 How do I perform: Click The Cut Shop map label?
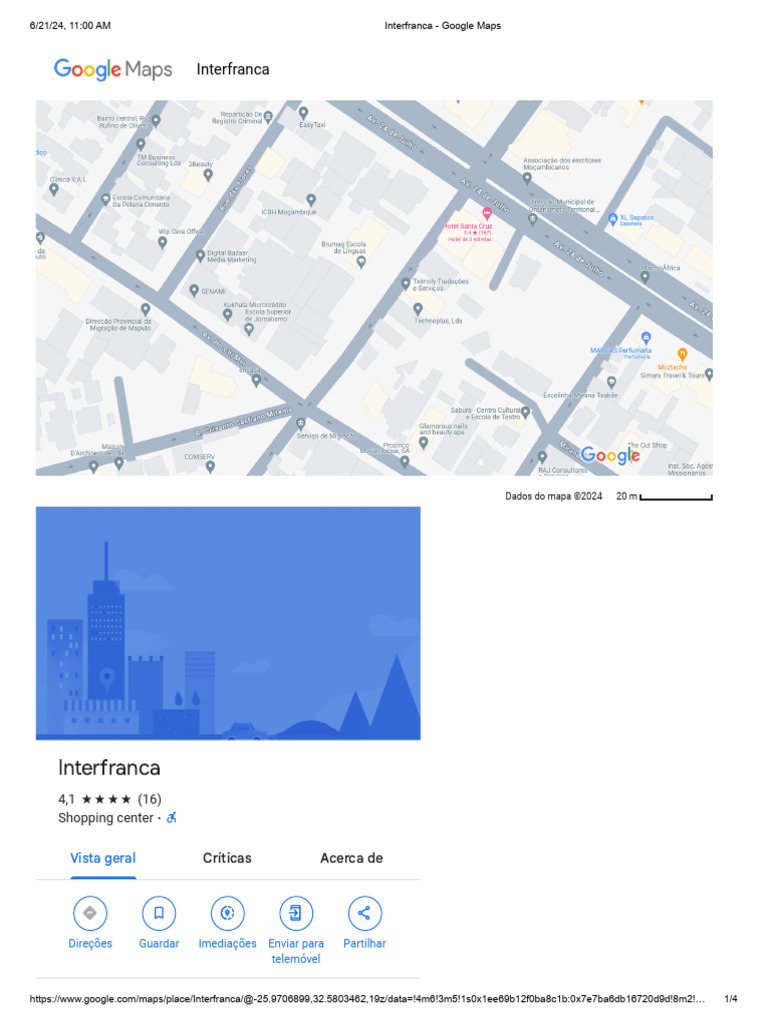648,445
